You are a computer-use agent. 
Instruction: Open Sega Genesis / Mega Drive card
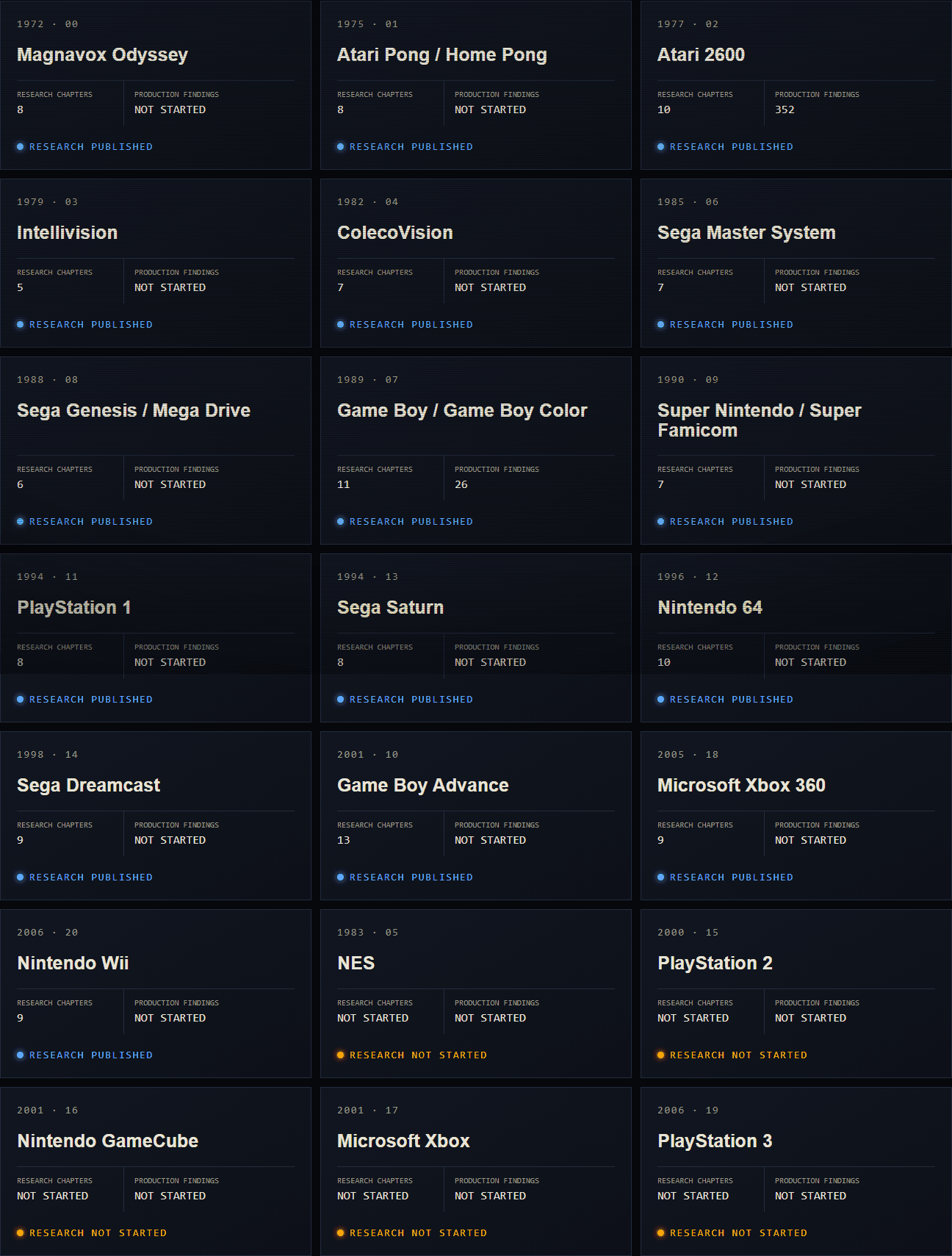click(x=156, y=451)
